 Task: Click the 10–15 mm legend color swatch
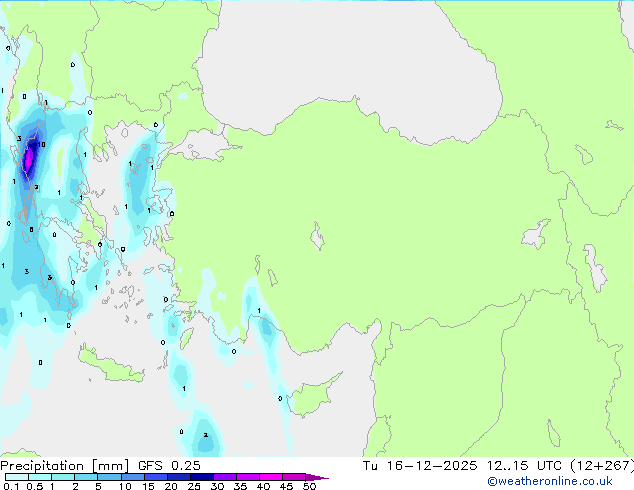tap(132, 477)
